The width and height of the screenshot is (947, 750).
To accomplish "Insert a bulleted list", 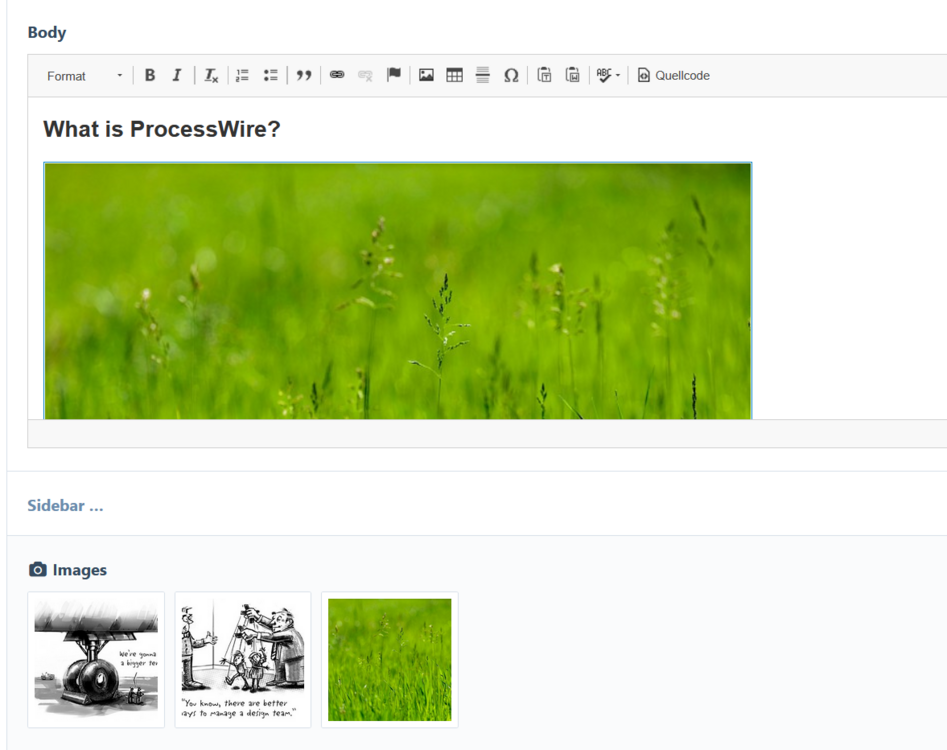I will pyautogui.click(x=270, y=75).
